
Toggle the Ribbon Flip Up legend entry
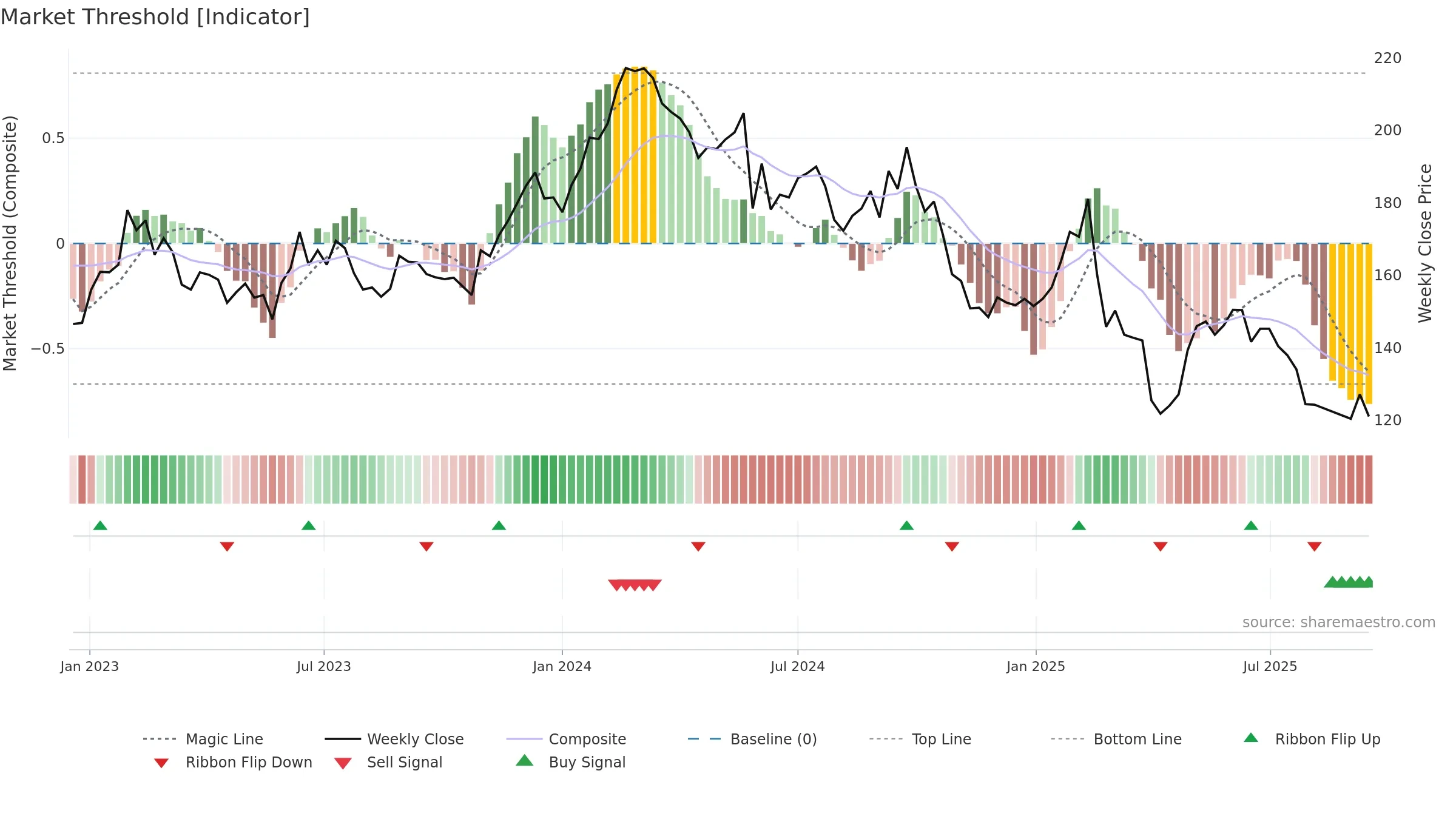click(x=1312, y=739)
